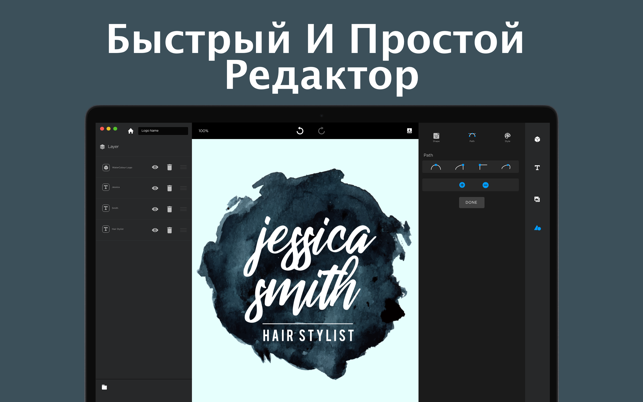Hide the Smith text layer

155,209
